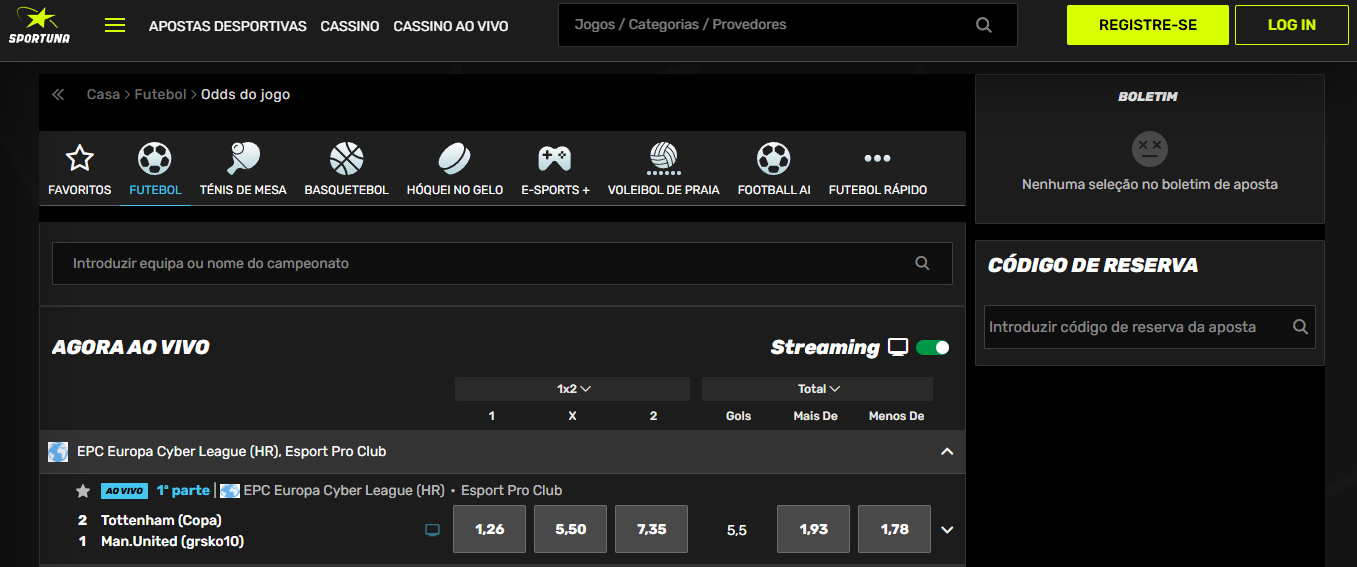Choose the Hóquei no Gelo icon
Viewport: 1357px width, 567px height.
[x=455, y=158]
